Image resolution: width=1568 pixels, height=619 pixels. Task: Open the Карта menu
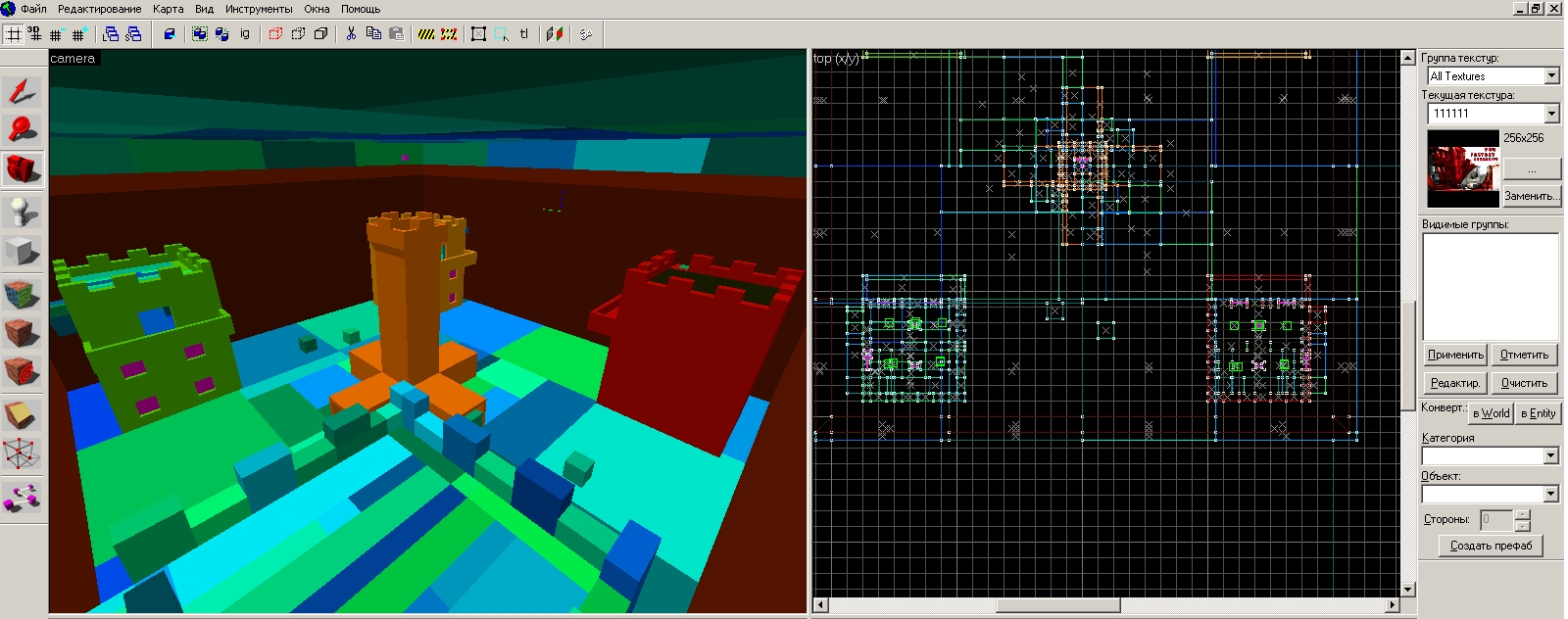[x=168, y=9]
